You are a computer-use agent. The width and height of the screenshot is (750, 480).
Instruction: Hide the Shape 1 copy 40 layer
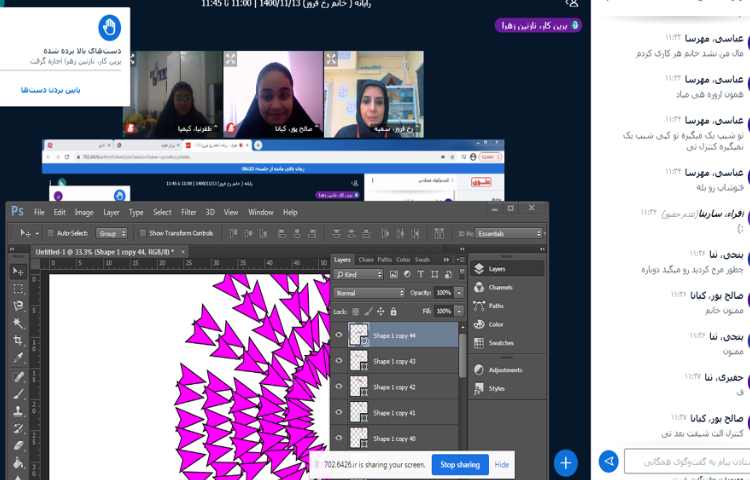pyautogui.click(x=339, y=437)
